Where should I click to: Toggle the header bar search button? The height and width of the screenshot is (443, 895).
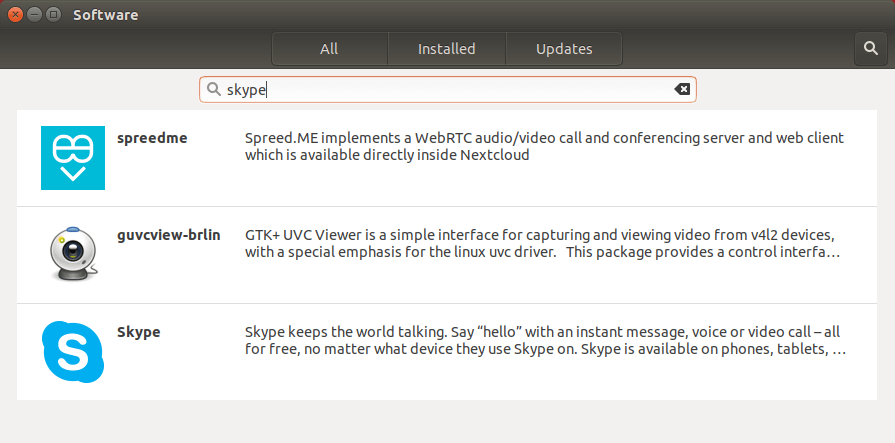pyautogui.click(x=869, y=49)
